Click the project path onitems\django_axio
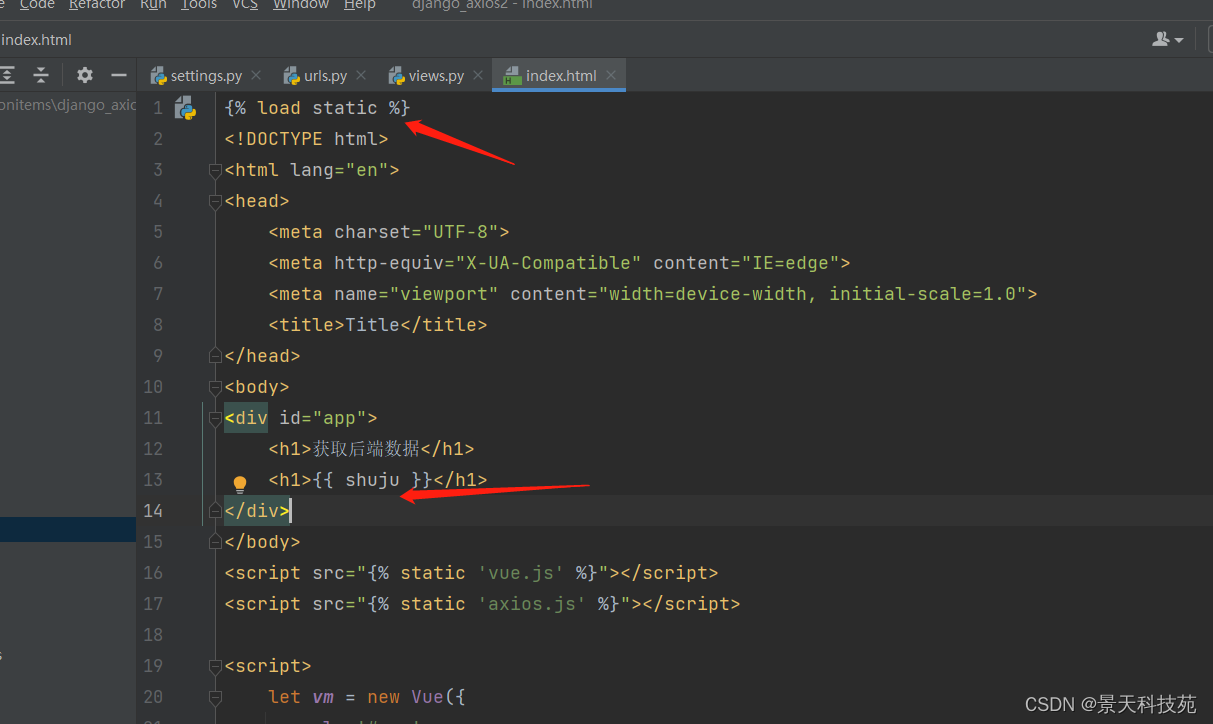1213x724 pixels. click(x=68, y=105)
